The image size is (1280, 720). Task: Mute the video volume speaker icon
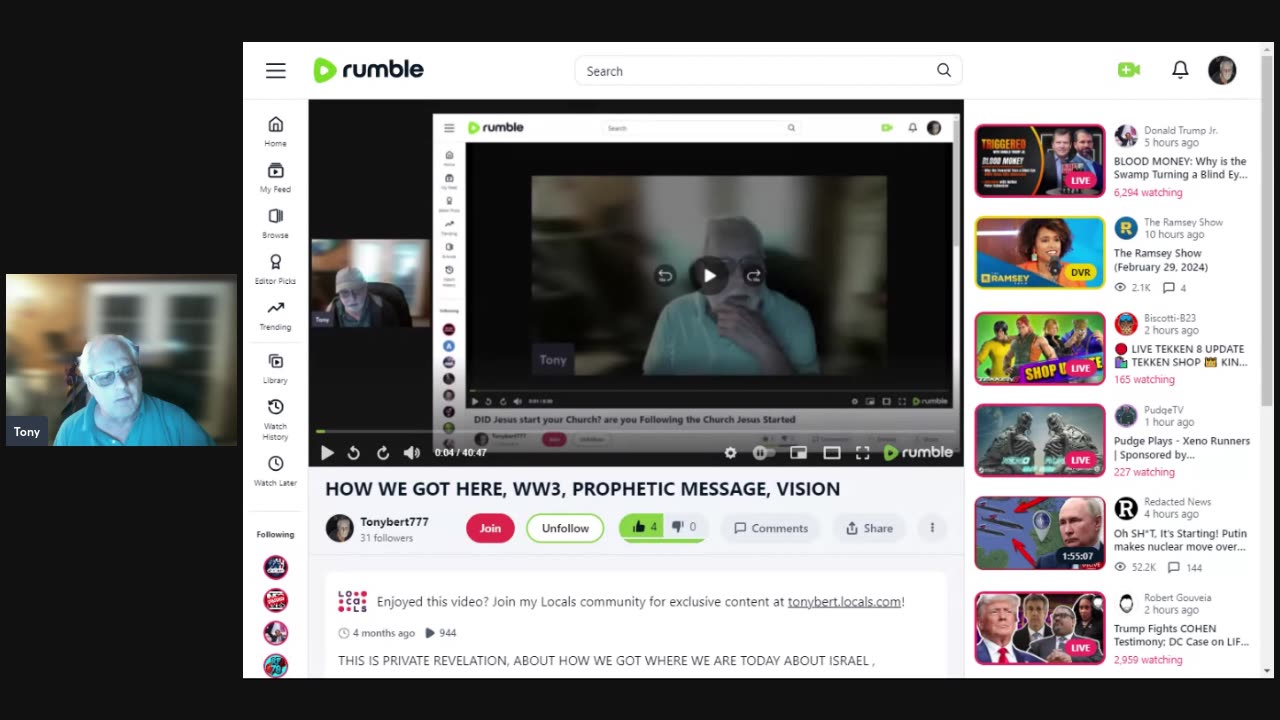click(x=411, y=453)
